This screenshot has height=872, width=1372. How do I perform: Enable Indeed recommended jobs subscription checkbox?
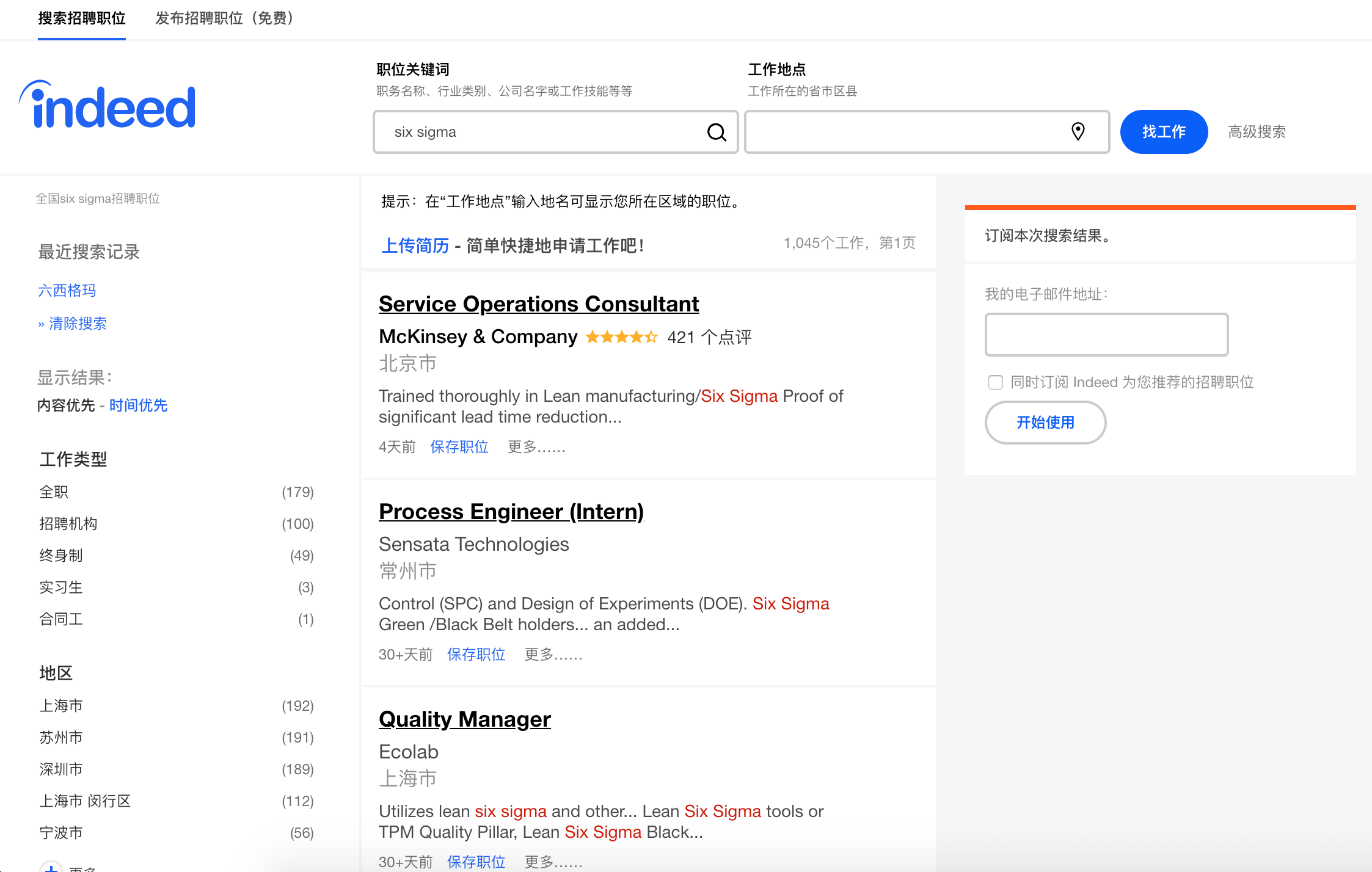(996, 382)
